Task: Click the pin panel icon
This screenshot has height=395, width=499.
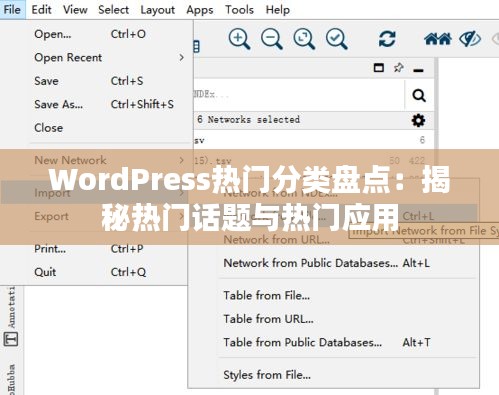Action: coord(398,68)
